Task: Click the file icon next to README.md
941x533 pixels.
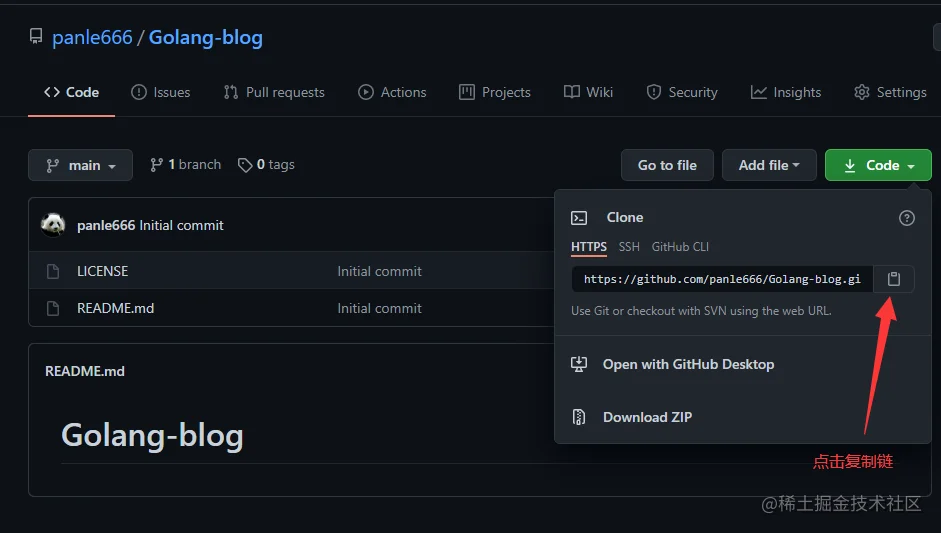Action: pyautogui.click(x=53, y=309)
